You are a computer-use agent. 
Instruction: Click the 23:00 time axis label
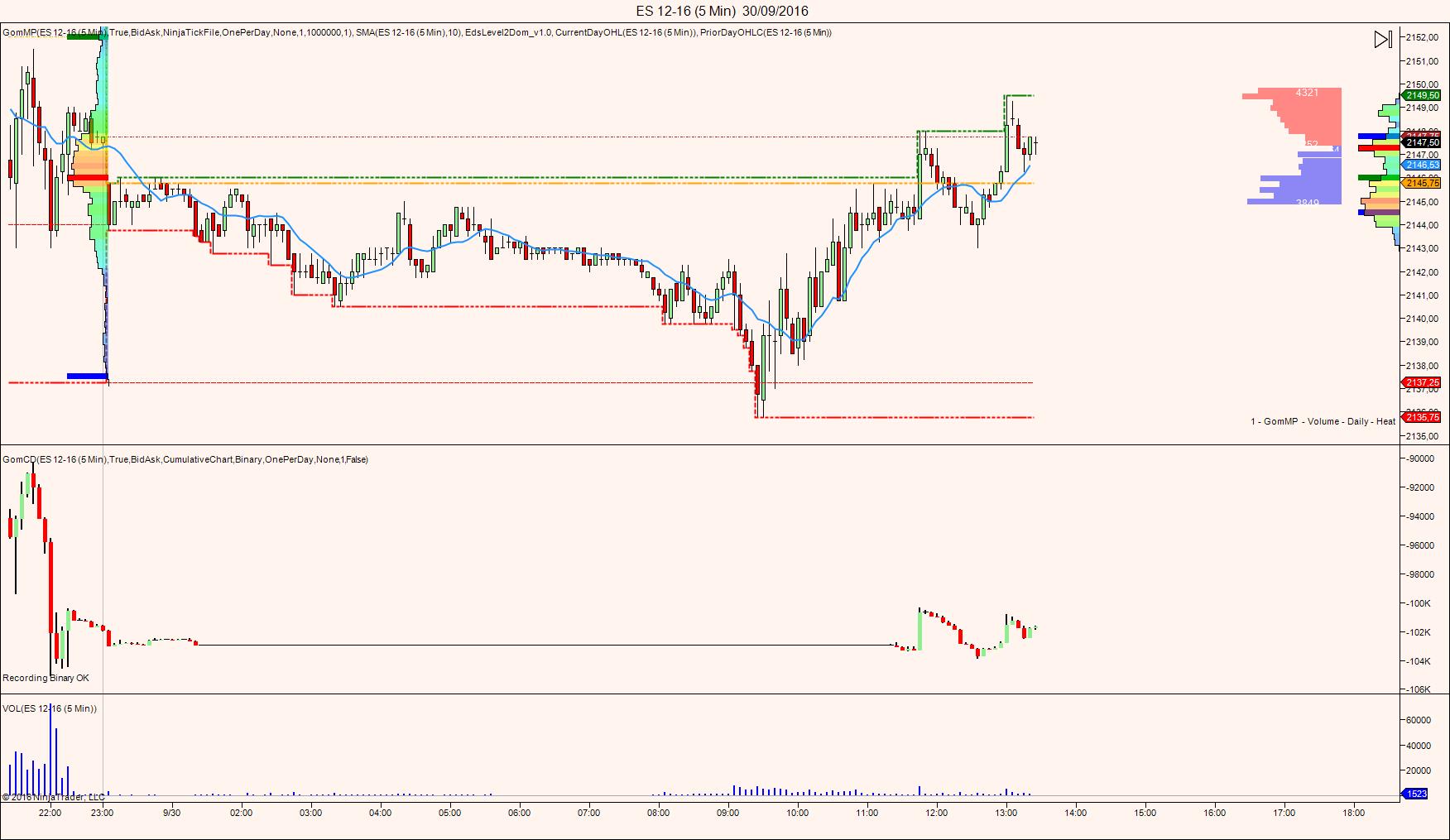click(x=103, y=813)
